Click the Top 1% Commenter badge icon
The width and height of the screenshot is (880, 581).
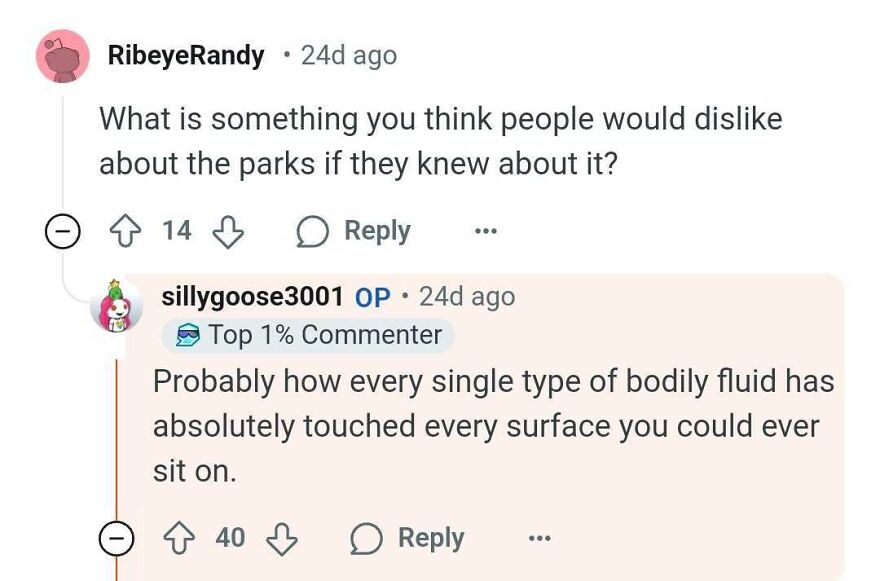click(186, 335)
